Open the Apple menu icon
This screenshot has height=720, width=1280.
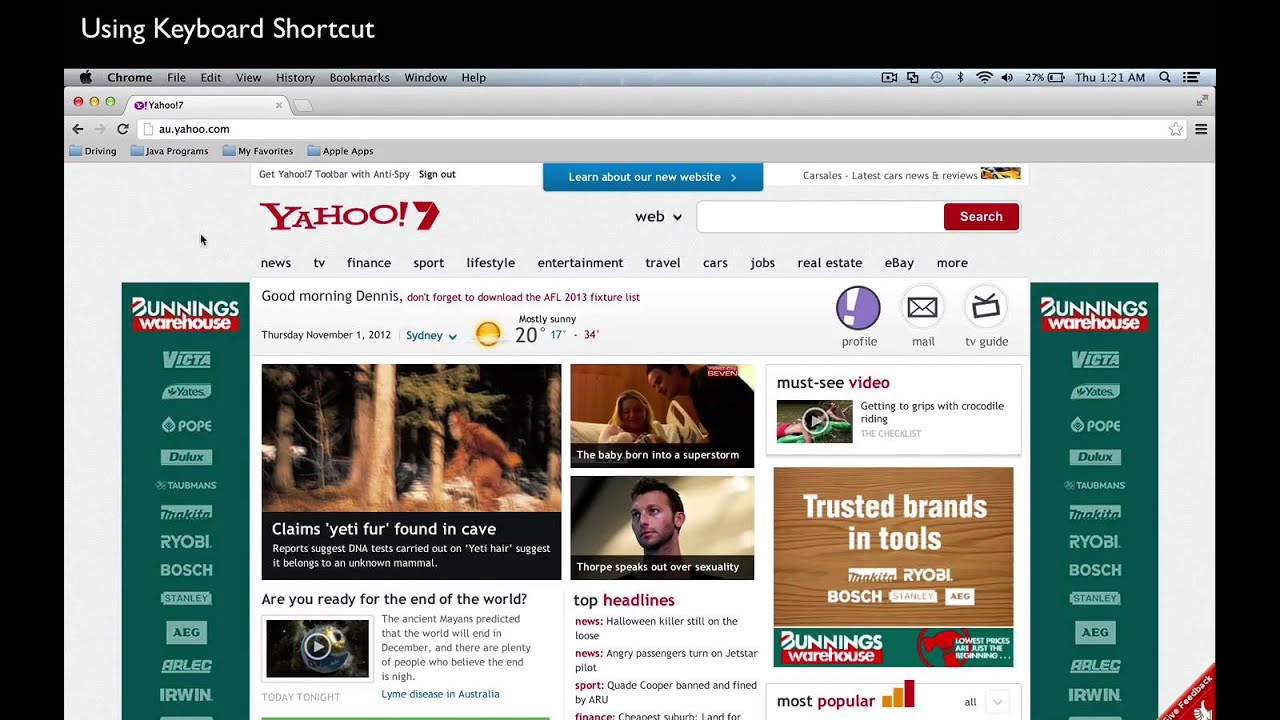[86, 77]
